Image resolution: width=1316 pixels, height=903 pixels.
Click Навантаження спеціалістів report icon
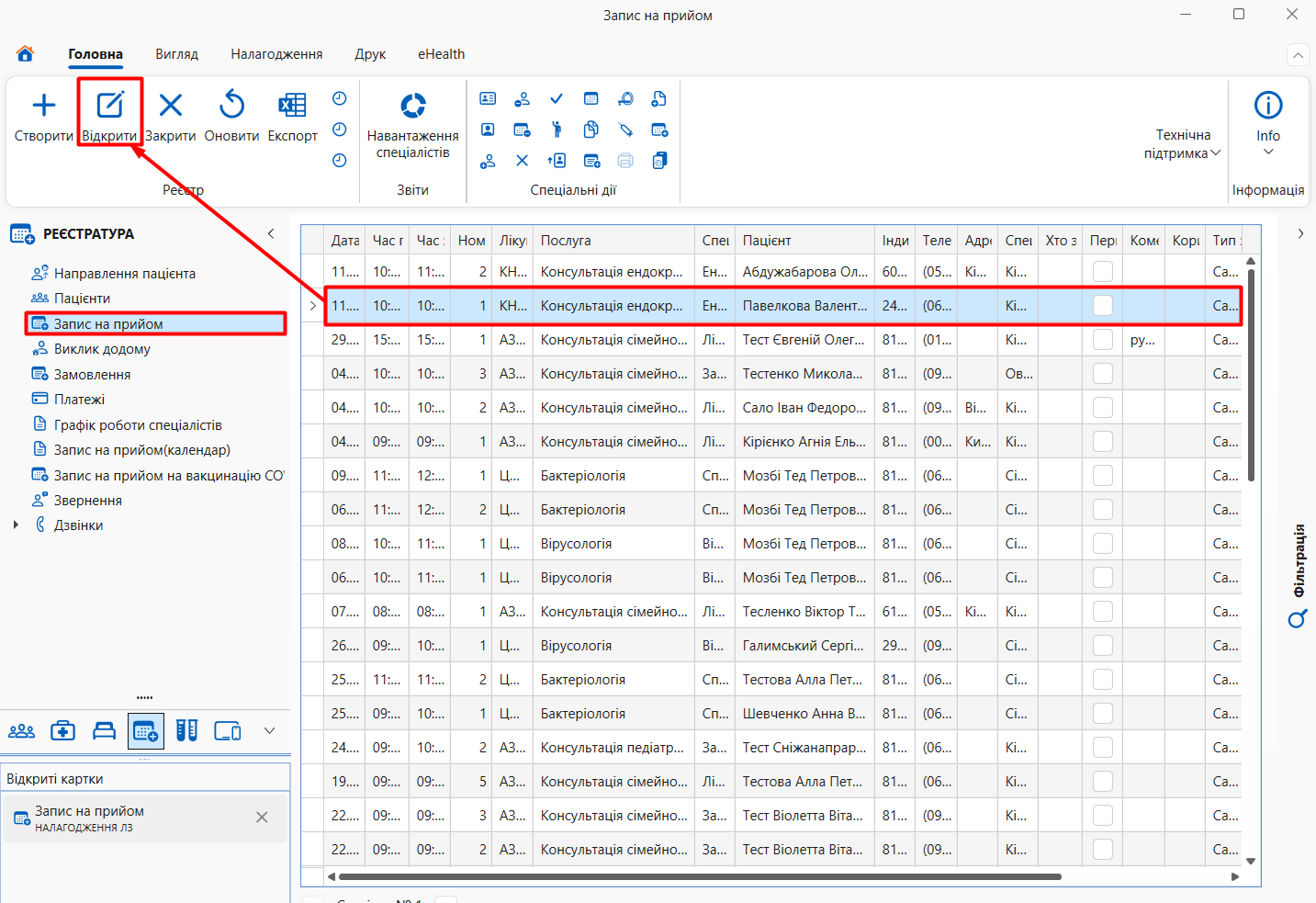point(413,106)
